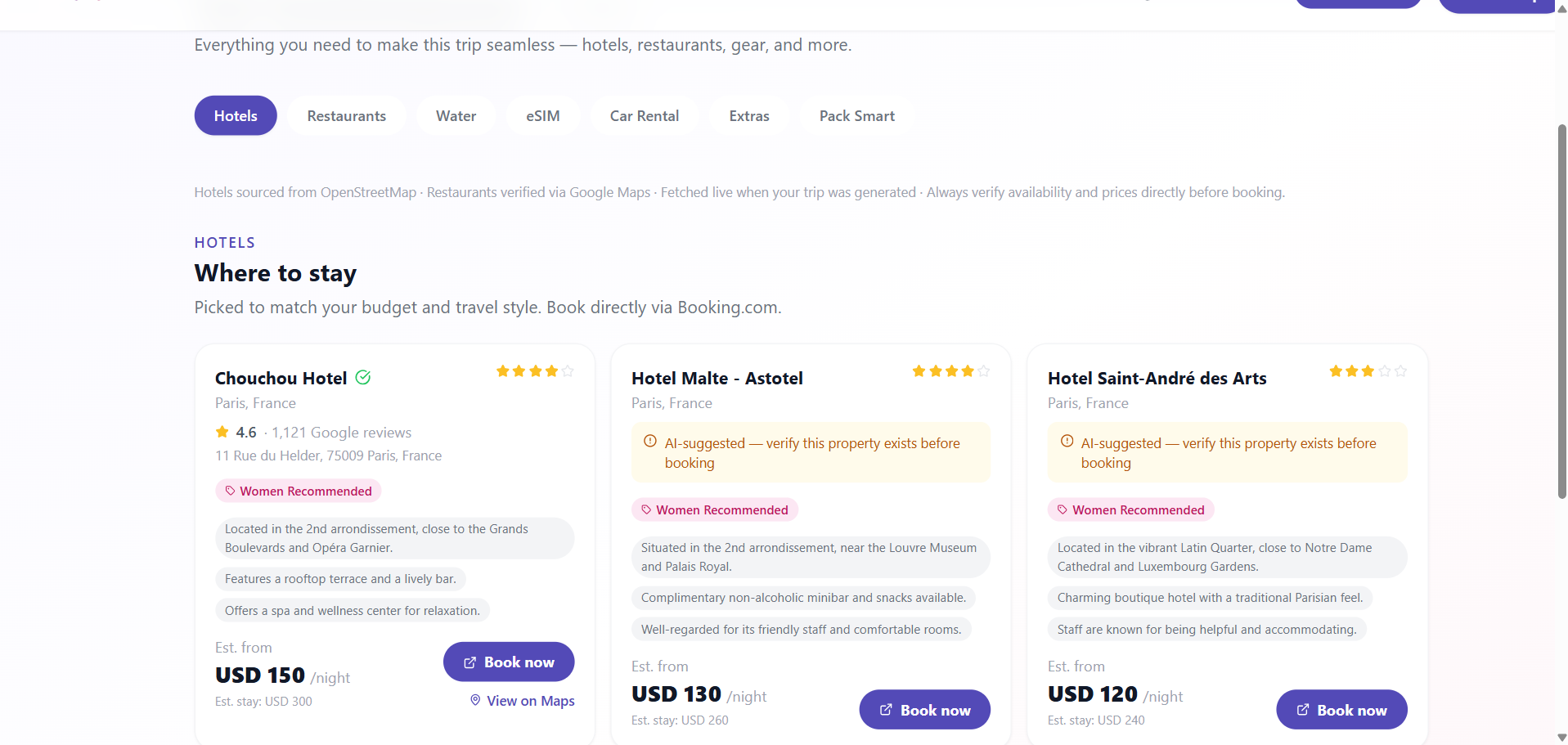Switch to the Restaurants tab
The height and width of the screenshot is (745, 1568).
347,116
